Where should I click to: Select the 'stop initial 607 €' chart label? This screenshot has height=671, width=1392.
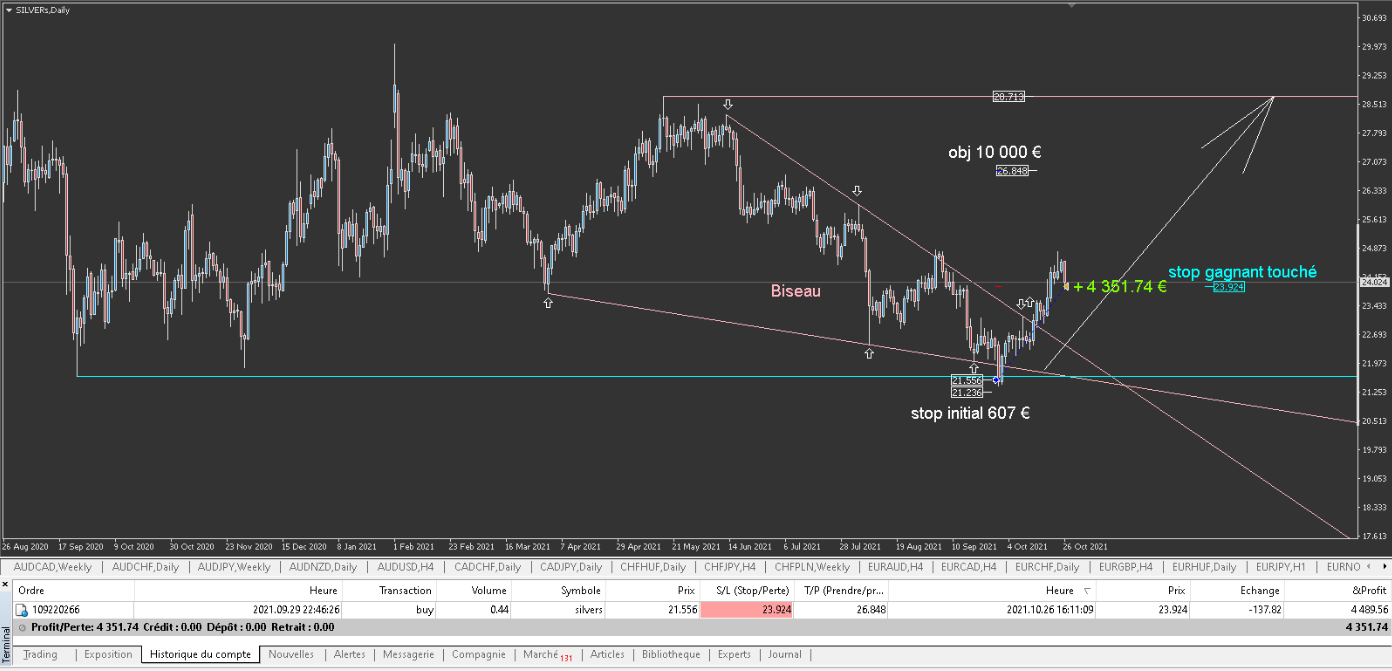coord(970,413)
